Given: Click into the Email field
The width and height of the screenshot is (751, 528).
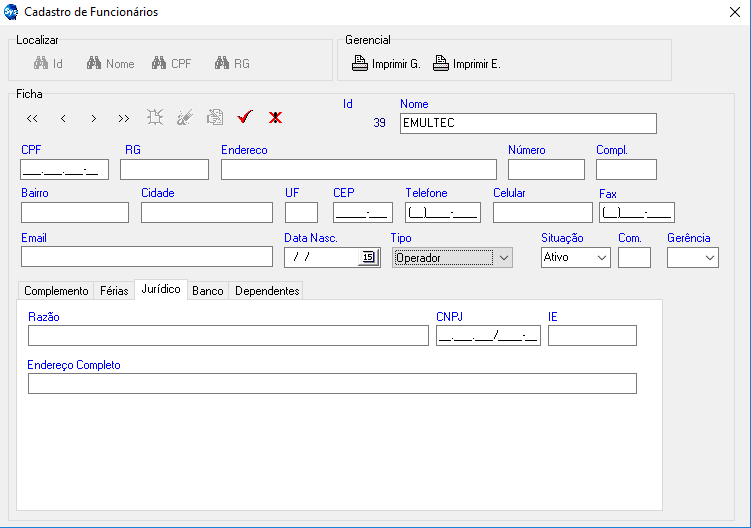Looking at the screenshot, I should (146, 257).
